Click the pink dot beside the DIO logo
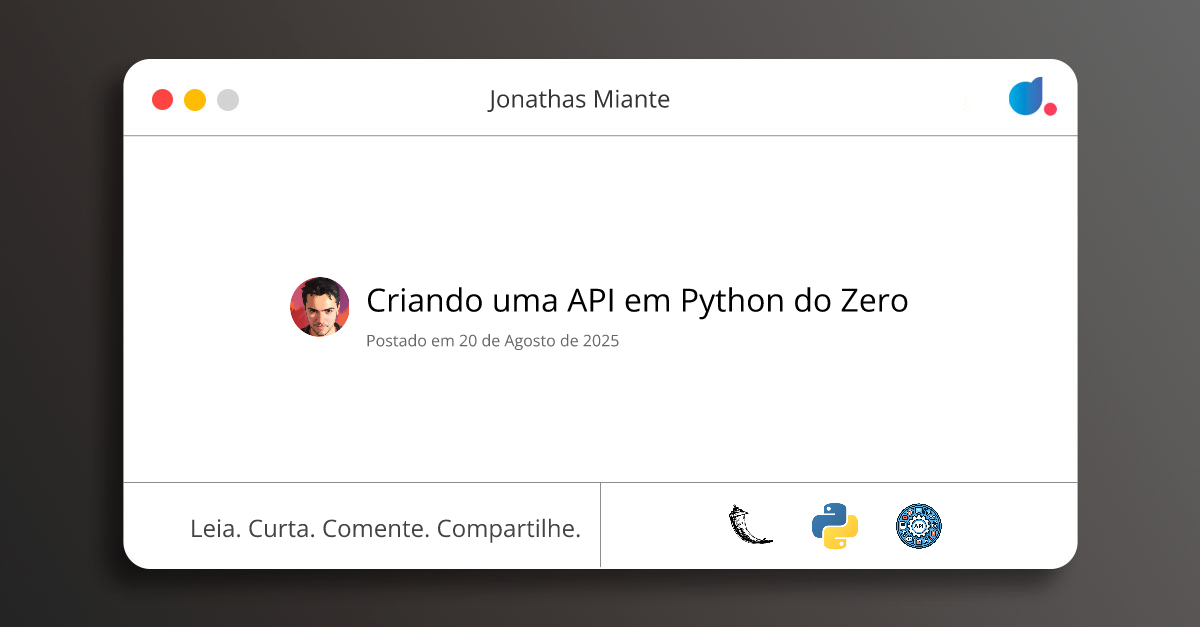The height and width of the screenshot is (628, 1200). pos(1050,109)
